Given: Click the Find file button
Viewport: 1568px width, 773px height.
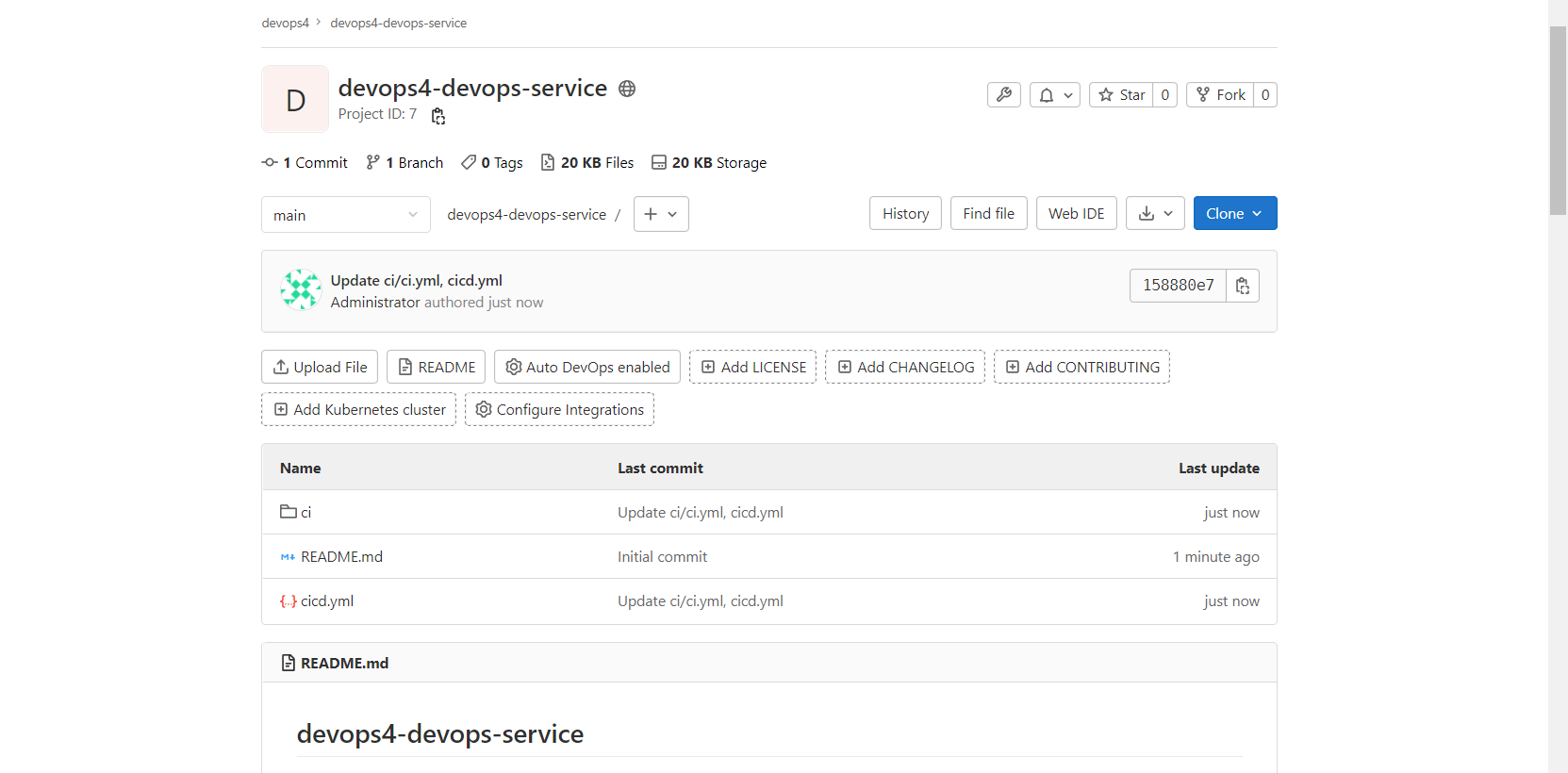Looking at the screenshot, I should (x=988, y=214).
